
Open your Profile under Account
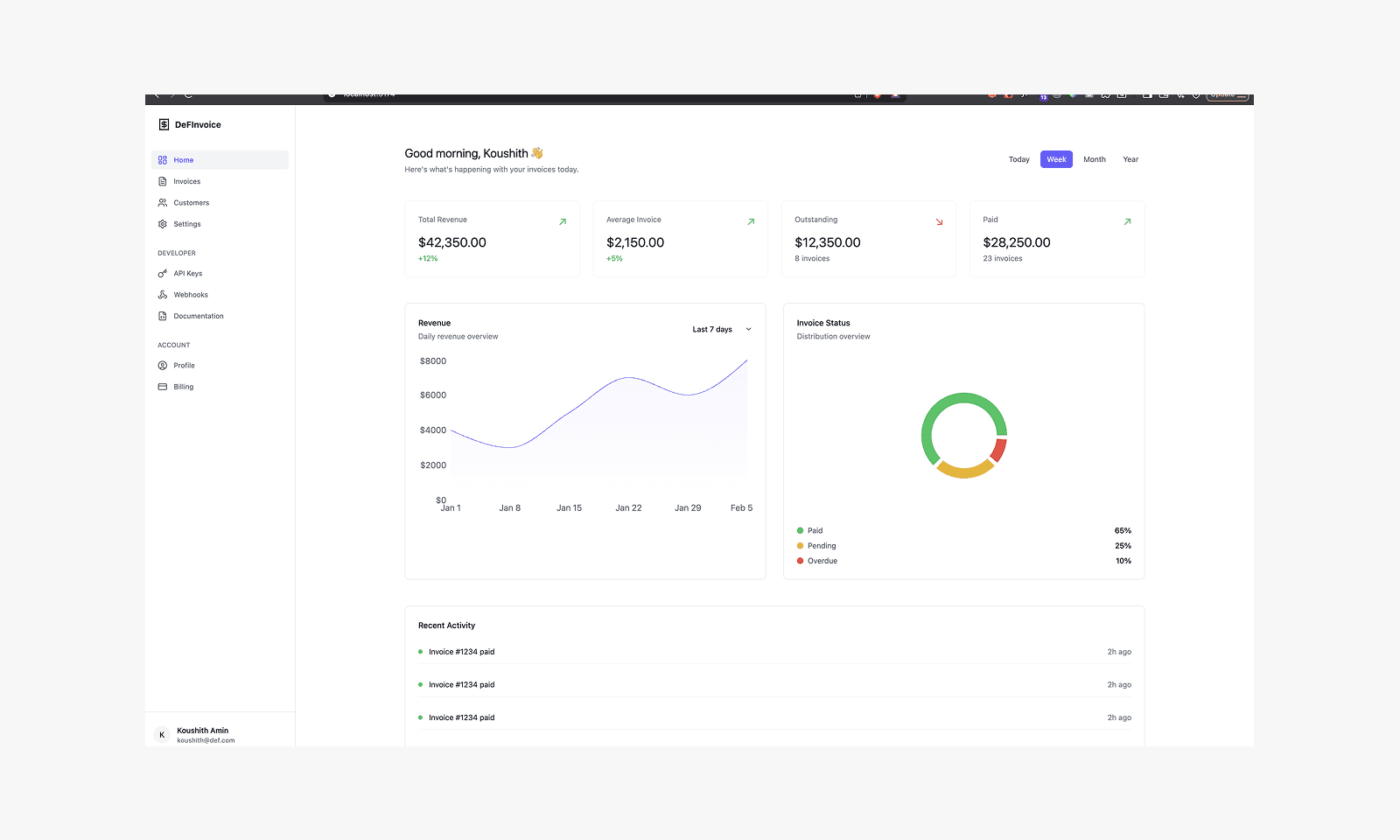[183, 365]
